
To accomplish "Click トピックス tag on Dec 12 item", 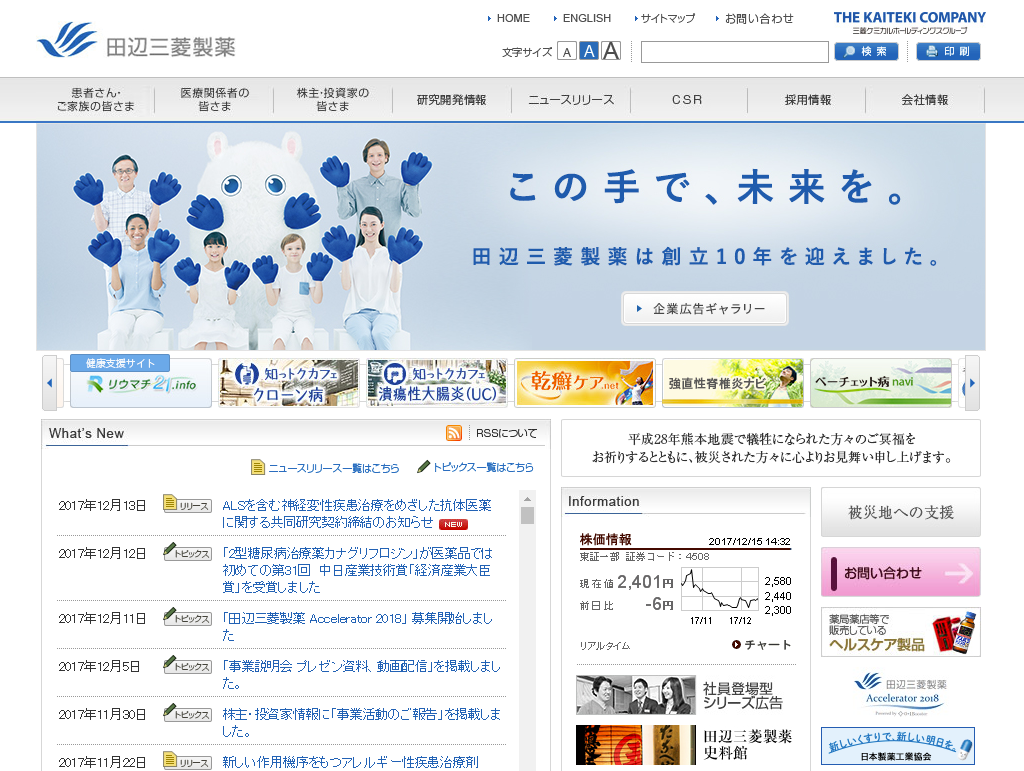I will 187,552.
